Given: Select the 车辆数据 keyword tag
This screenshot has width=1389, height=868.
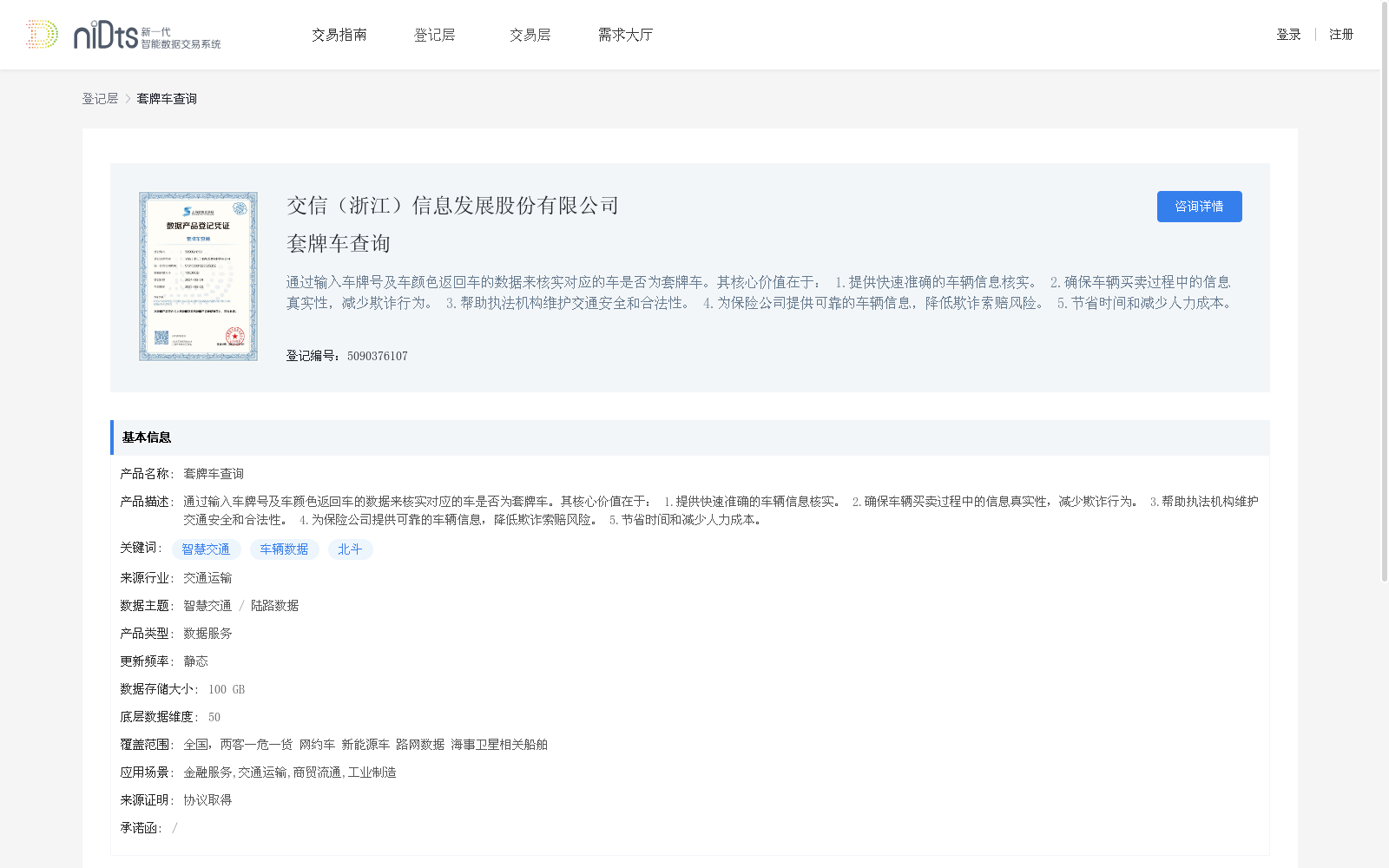Looking at the screenshot, I should [284, 549].
